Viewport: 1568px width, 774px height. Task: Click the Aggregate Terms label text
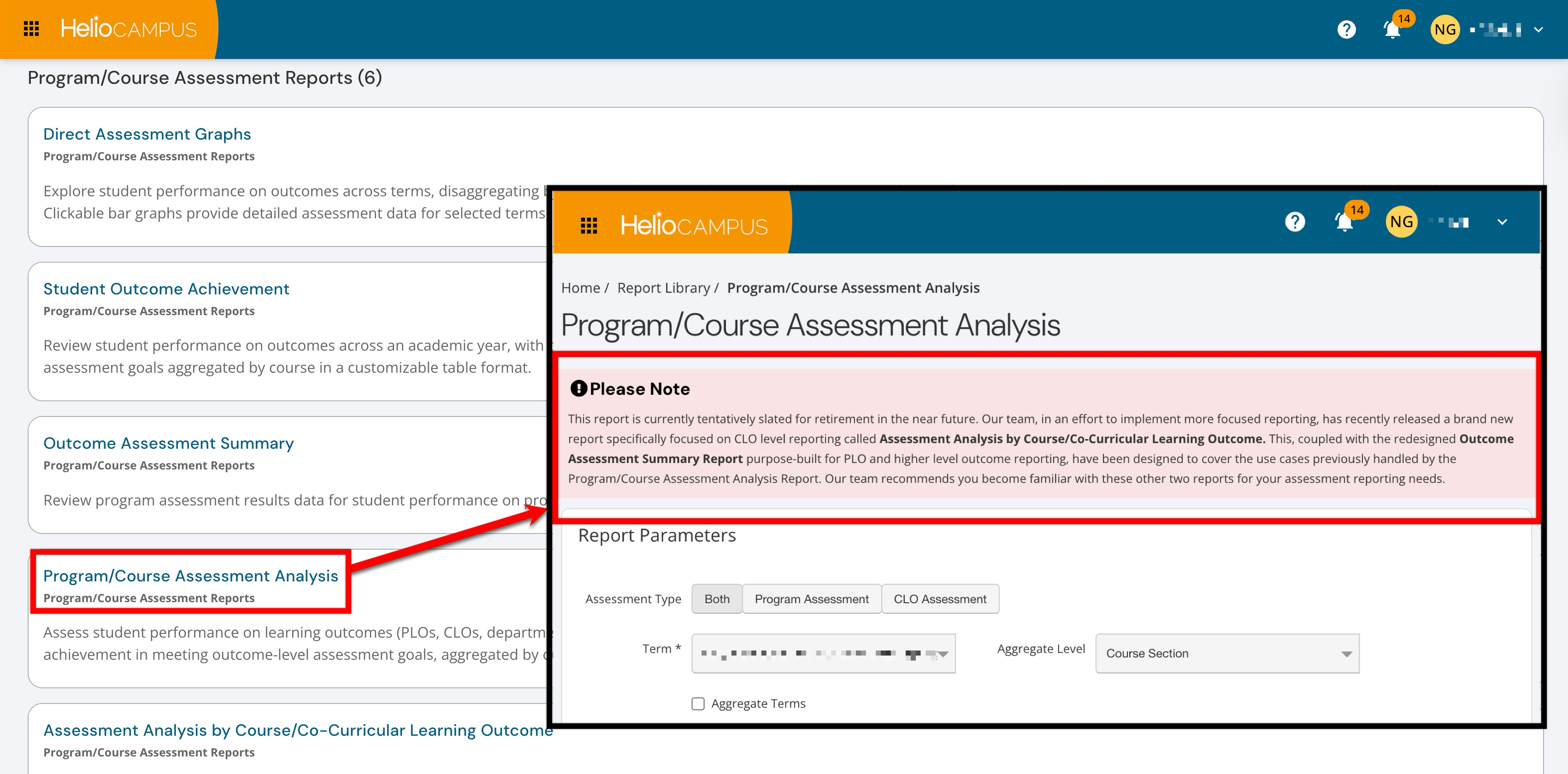click(x=759, y=704)
